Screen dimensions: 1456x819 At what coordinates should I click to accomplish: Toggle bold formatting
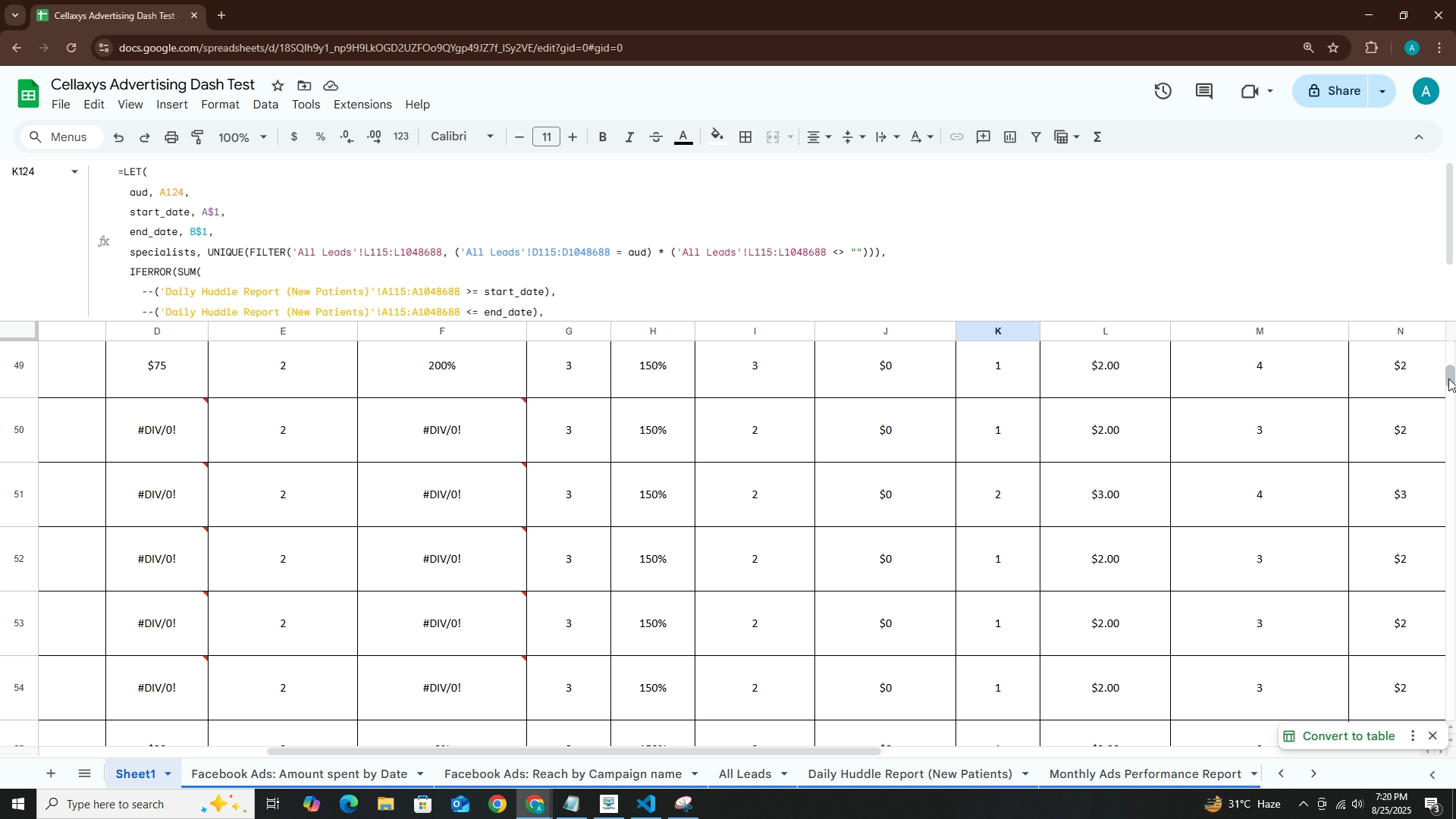[603, 137]
